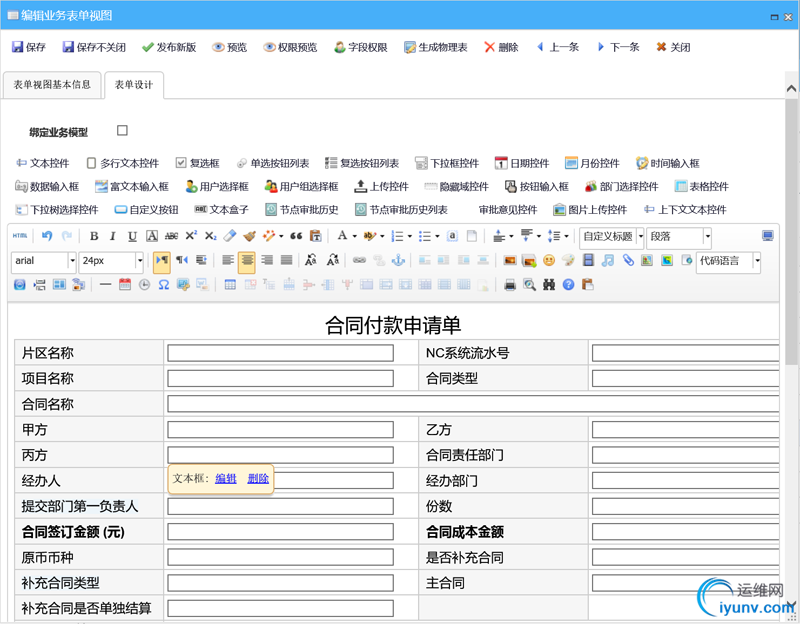
Task: Click 保存 save button
Action: 29,47
